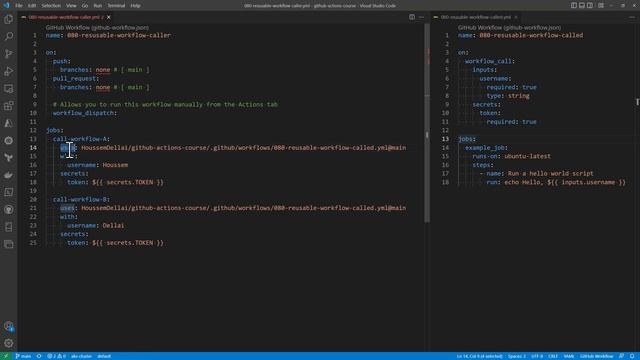The image size is (640, 360).
Task: Change the UTF-8 encoding in status bar
Action: click(537, 356)
